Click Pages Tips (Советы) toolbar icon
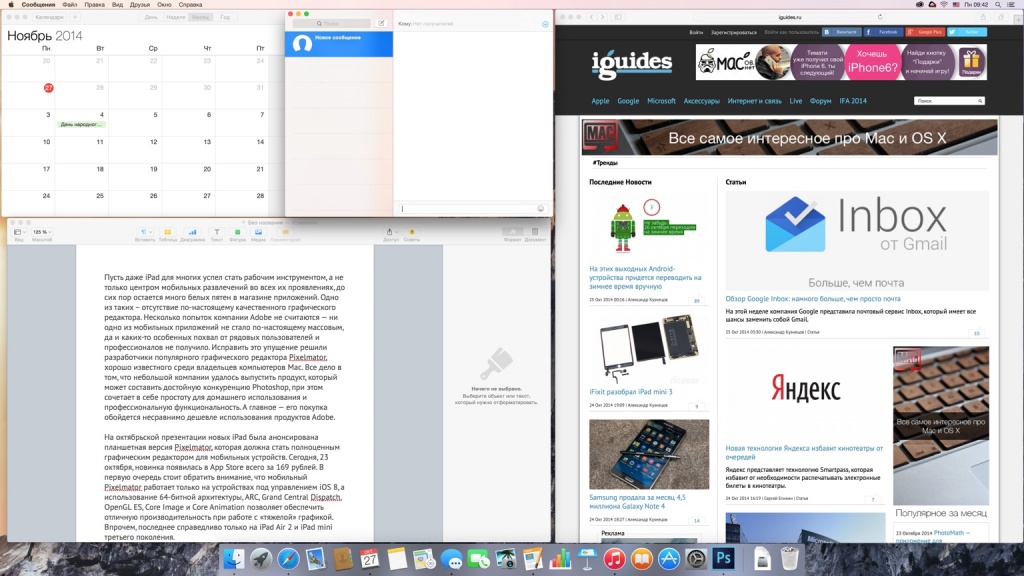 click(411, 234)
